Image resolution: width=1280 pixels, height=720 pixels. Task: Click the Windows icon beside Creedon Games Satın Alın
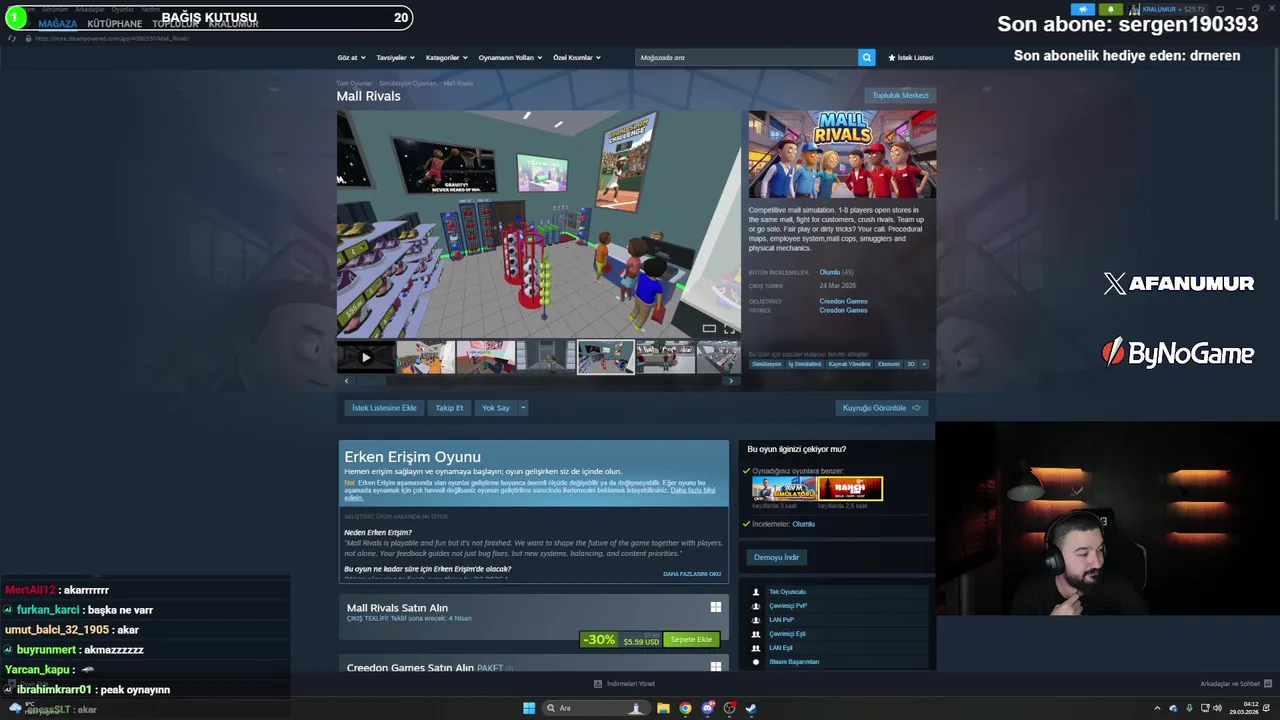[716, 667]
